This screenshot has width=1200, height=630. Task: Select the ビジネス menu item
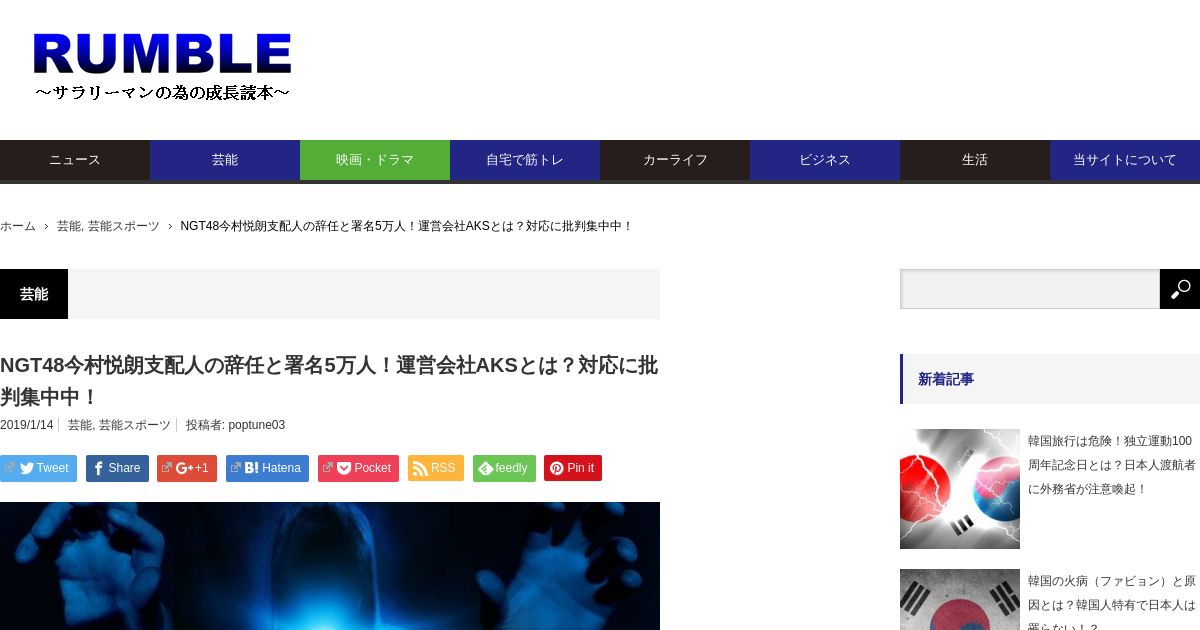pos(825,160)
